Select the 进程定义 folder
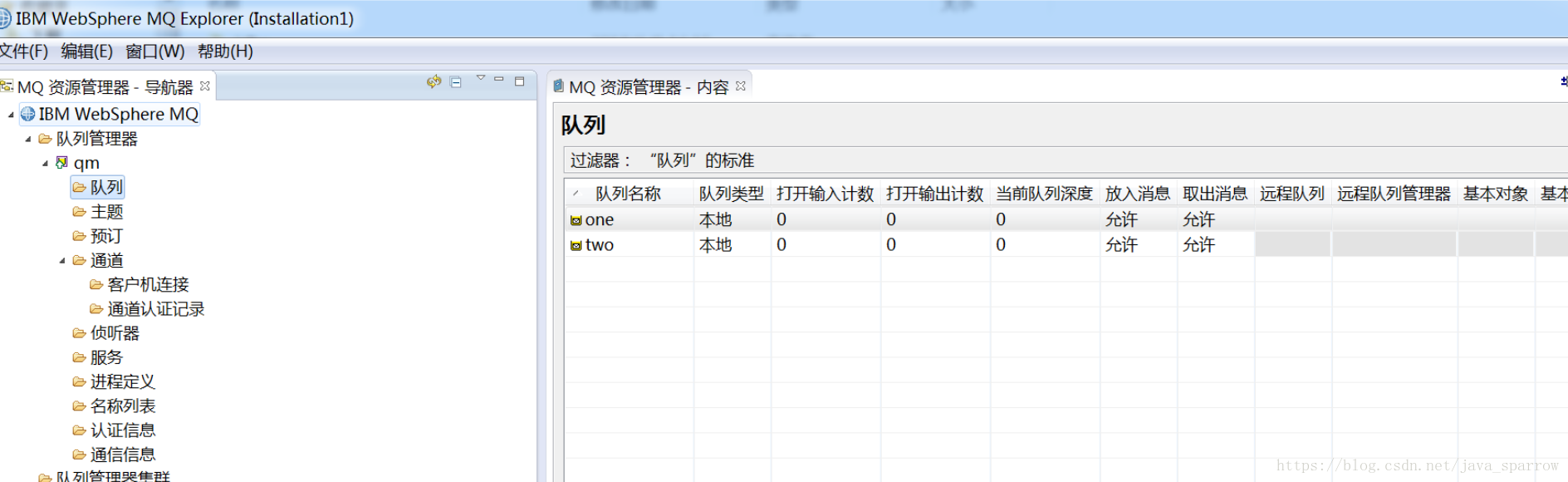Viewport: 1568px width, 482px height. pos(123,381)
